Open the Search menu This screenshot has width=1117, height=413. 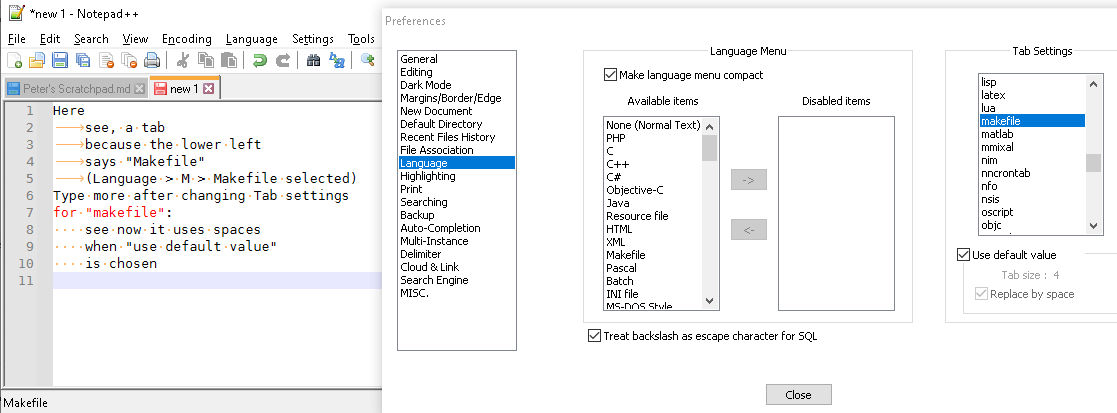[x=91, y=39]
